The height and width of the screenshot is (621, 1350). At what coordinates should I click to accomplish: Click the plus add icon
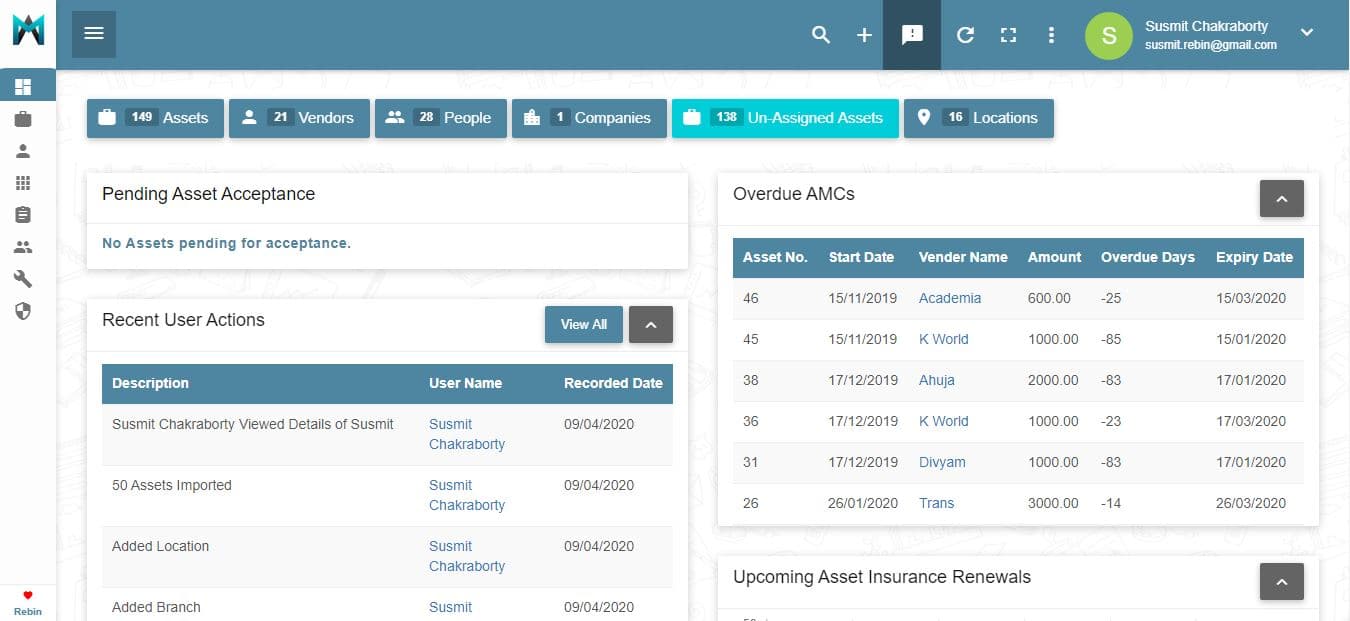point(864,35)
